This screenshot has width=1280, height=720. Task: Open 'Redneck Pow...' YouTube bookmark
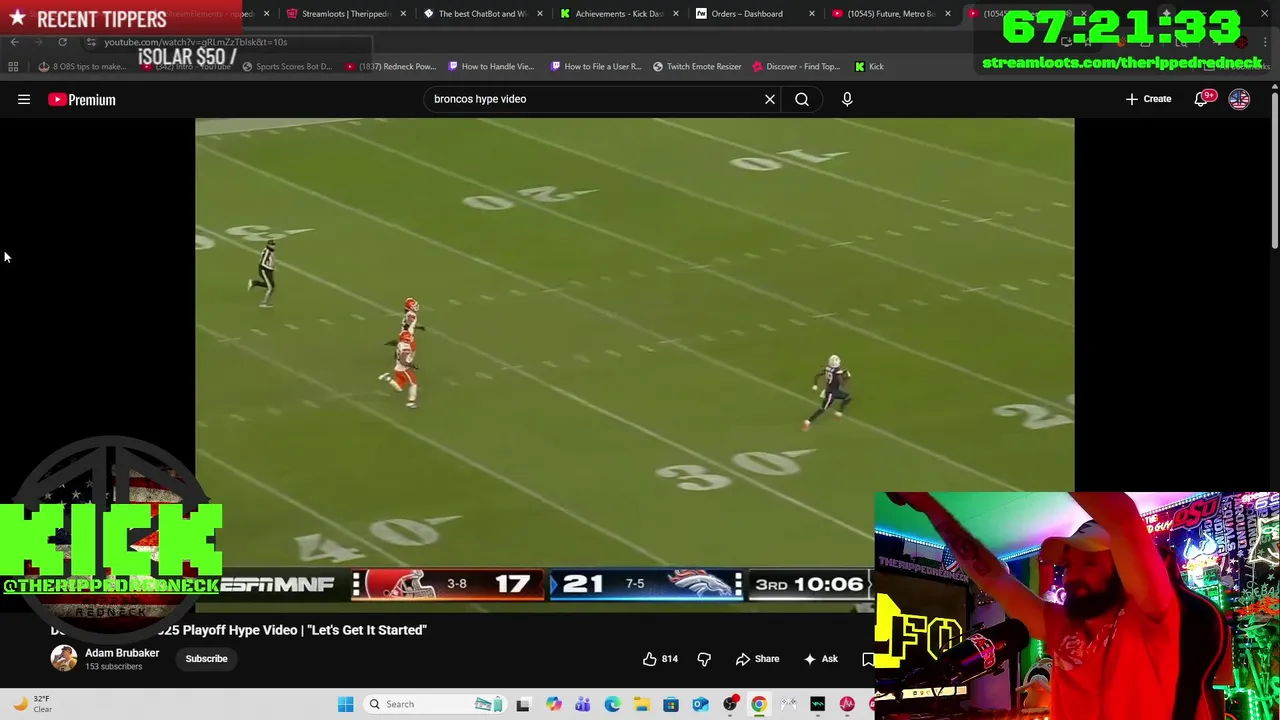tap(390, 66)
